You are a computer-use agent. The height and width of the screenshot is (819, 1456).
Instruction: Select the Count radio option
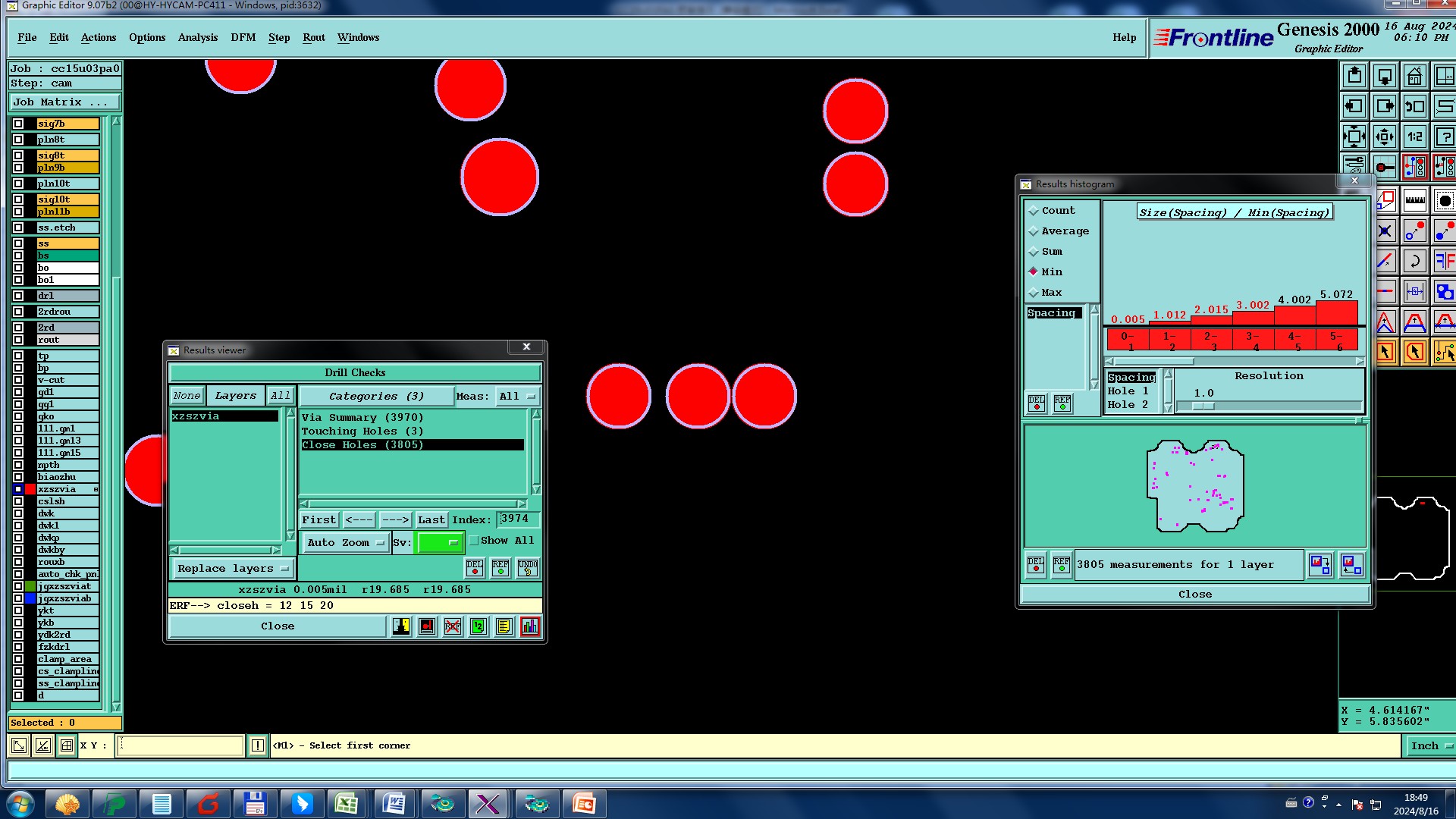click(x=1034, y=211)
